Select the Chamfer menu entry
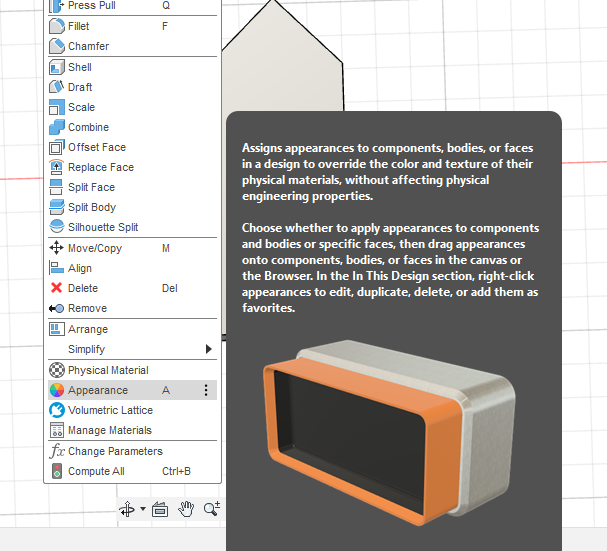This screenshot has width=607, height=551. [132, 46]
